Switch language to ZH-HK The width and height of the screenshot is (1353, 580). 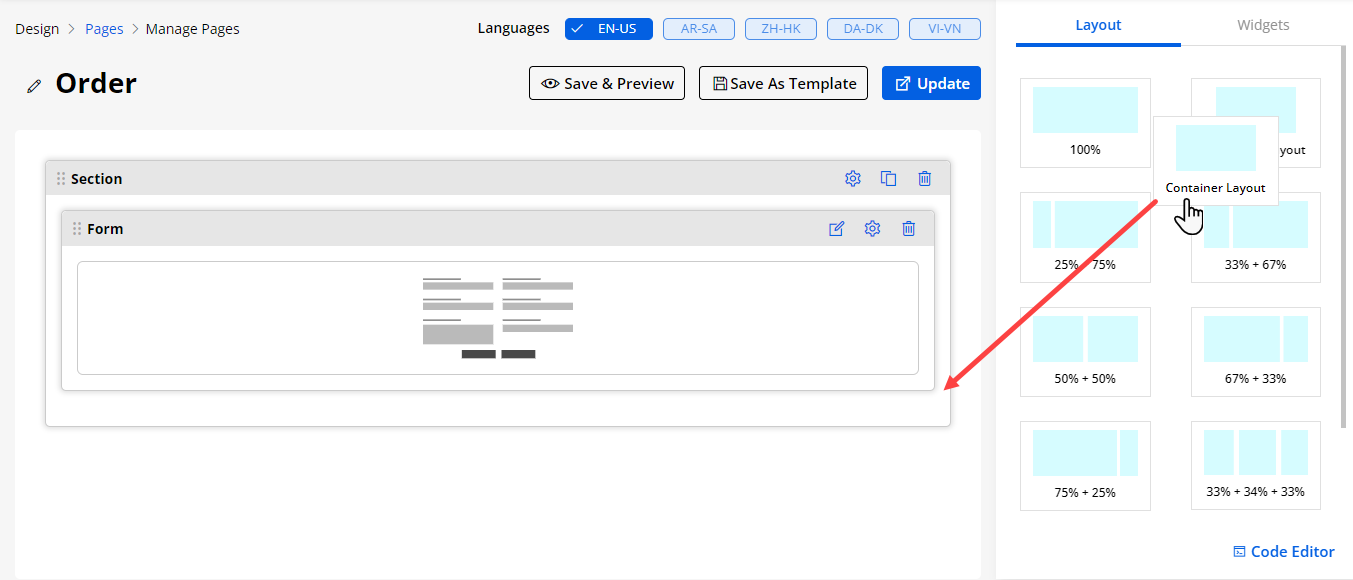coord(781,29)
